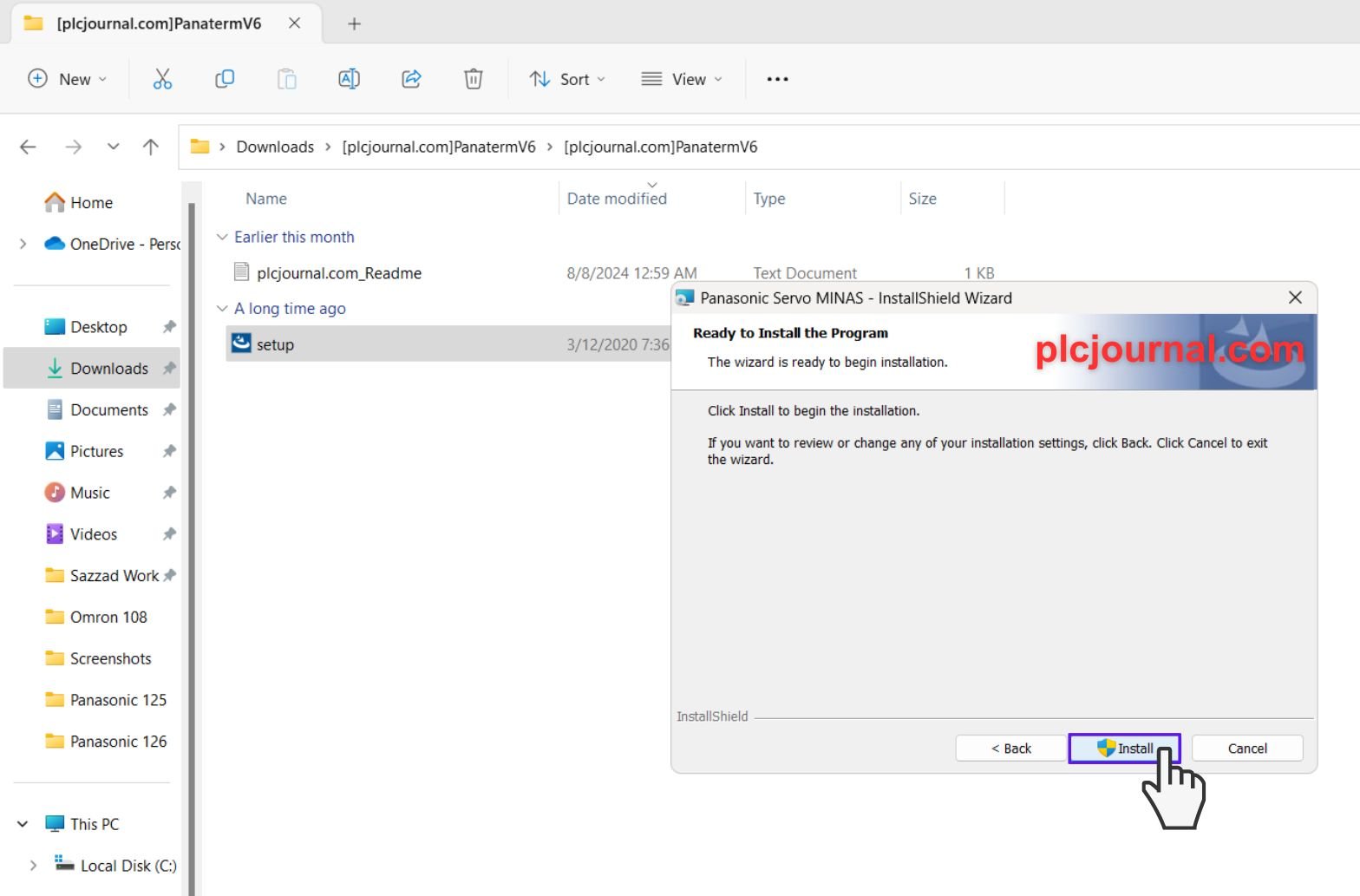
Task: Click the 8/8/2024 12:59 AM date
Action: [x=631, y=273]
